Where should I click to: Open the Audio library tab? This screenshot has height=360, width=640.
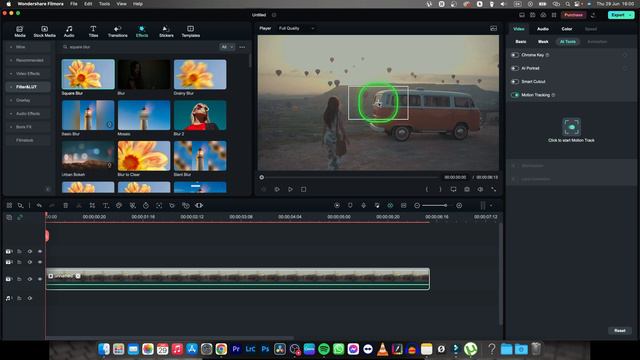69,31
